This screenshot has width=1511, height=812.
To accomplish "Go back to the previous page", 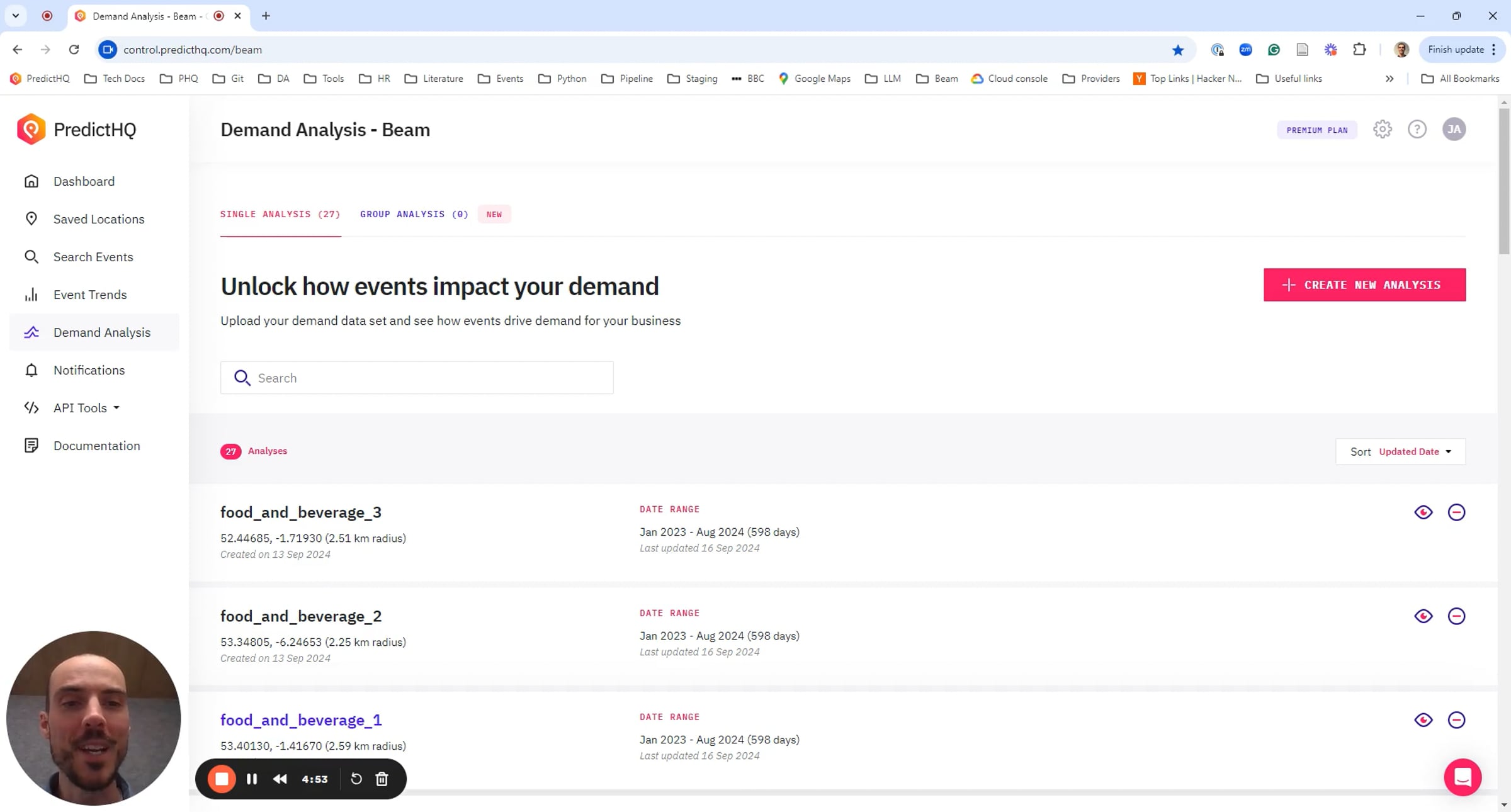I will click(x=17, y=50).
